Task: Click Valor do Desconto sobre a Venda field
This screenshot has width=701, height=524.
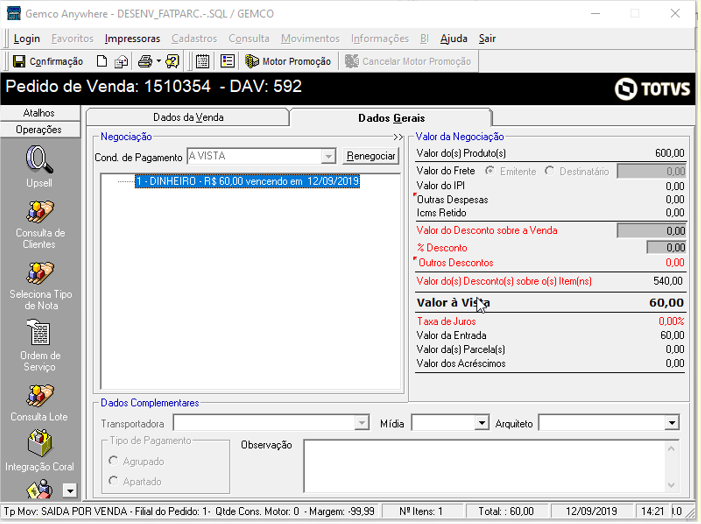Action: [x=651, y=231]
